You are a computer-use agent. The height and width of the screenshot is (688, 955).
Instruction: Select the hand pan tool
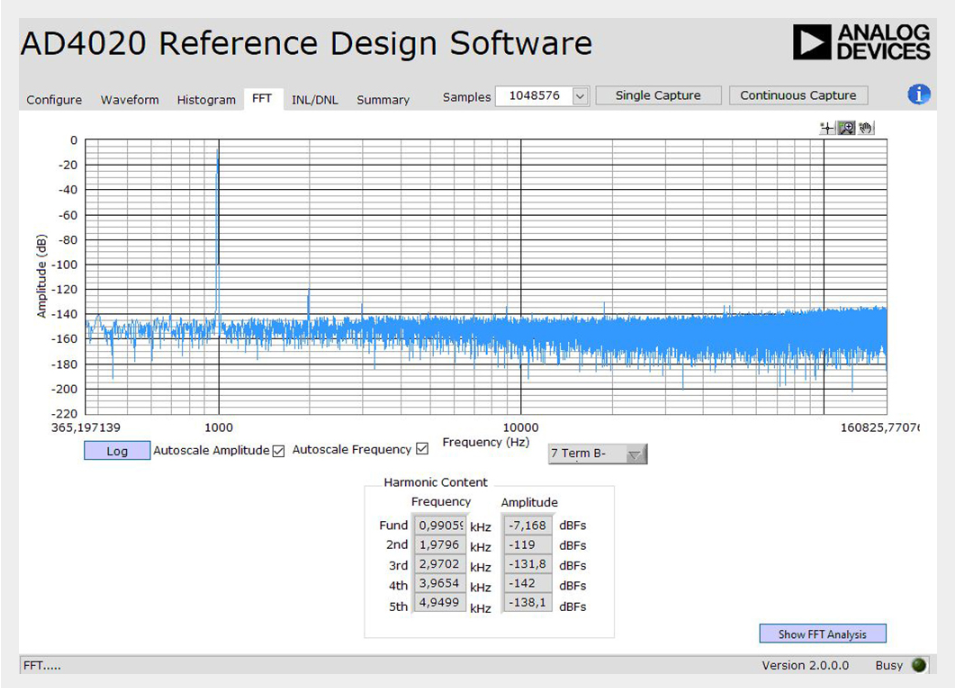(x=865, y=128)
